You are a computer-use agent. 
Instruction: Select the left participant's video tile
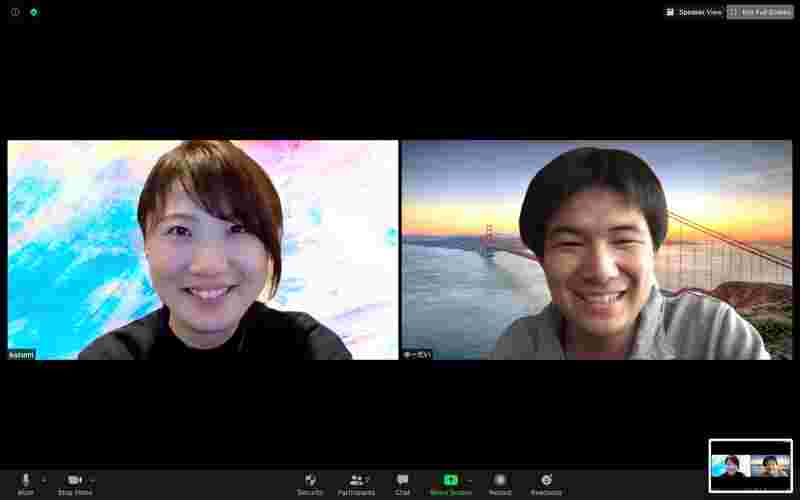203,250
